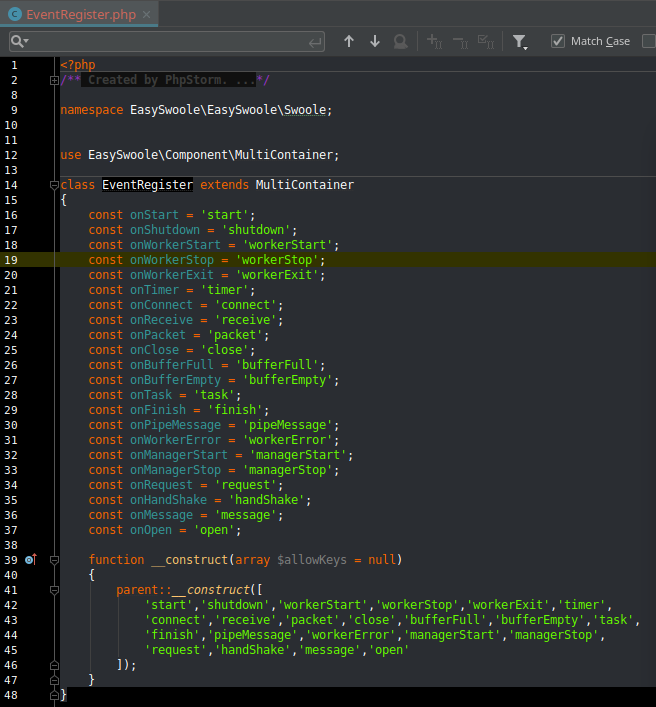656x707 pixels.
Task: Click Select All Occurrences icon
Action: click(x=486, y=41)
